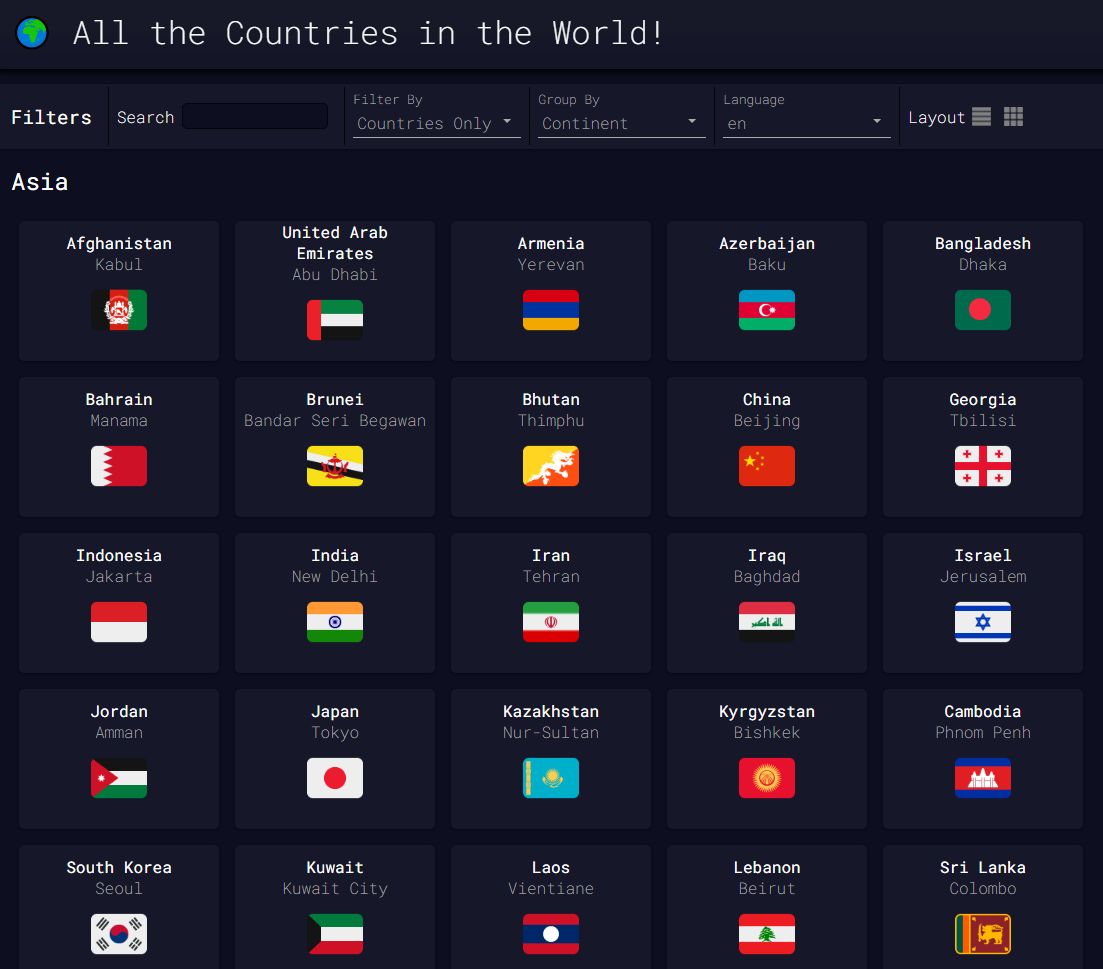
Task: Select the Filters label
Action: 52,117
